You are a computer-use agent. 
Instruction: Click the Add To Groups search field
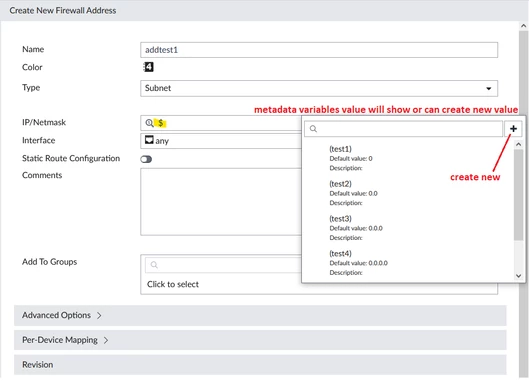(x=223, y=265)
